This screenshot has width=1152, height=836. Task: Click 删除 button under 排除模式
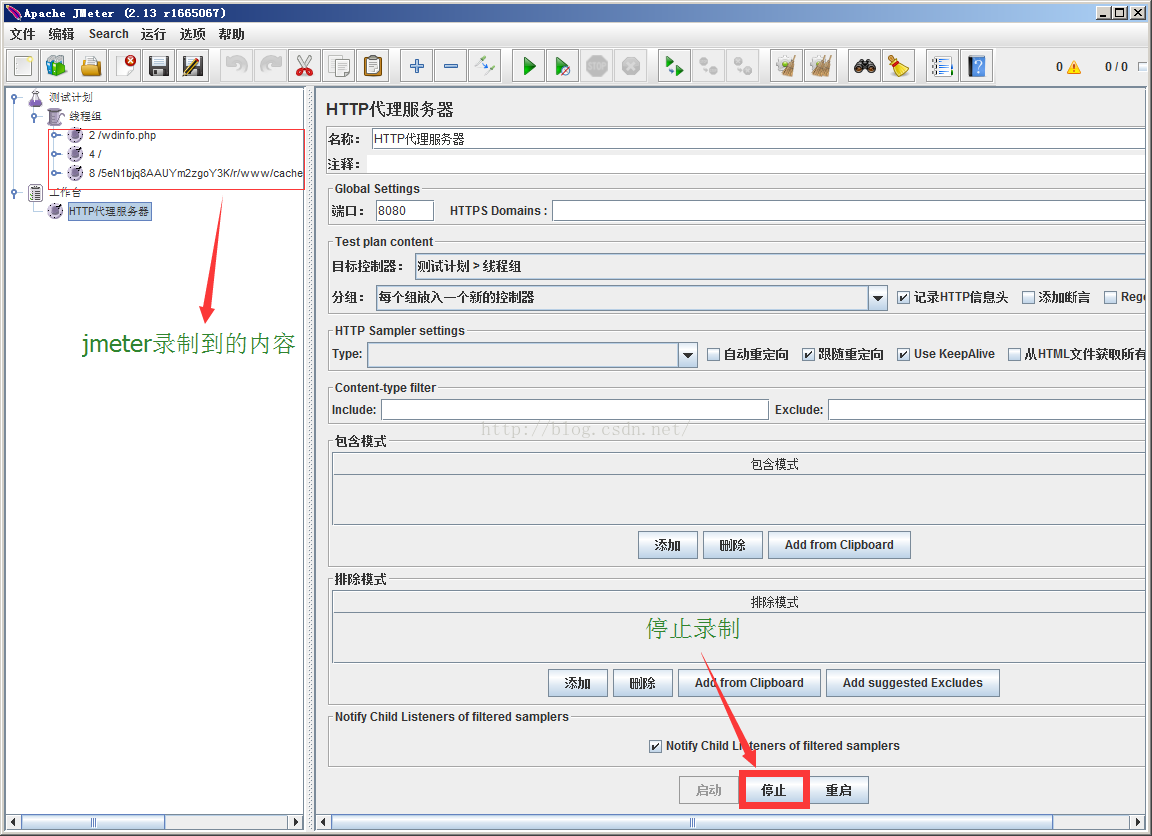coord(642,682)
